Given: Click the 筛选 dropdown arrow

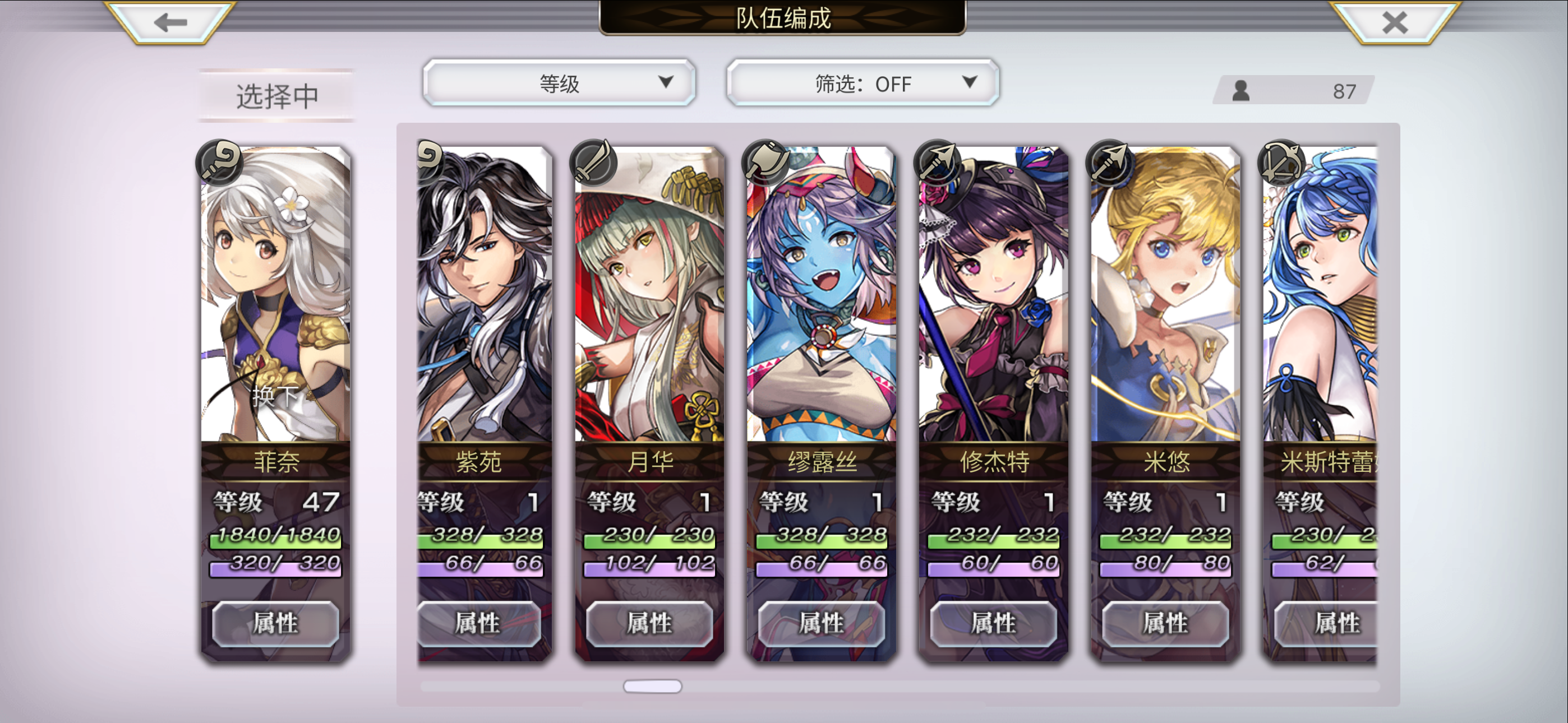Looking at the screenshot, I should (970, 82).
